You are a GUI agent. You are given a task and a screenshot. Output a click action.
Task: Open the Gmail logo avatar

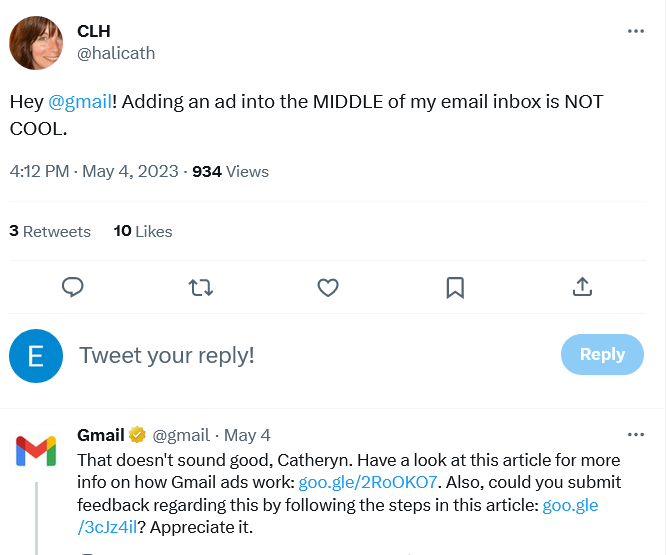(x=36, y=451)
